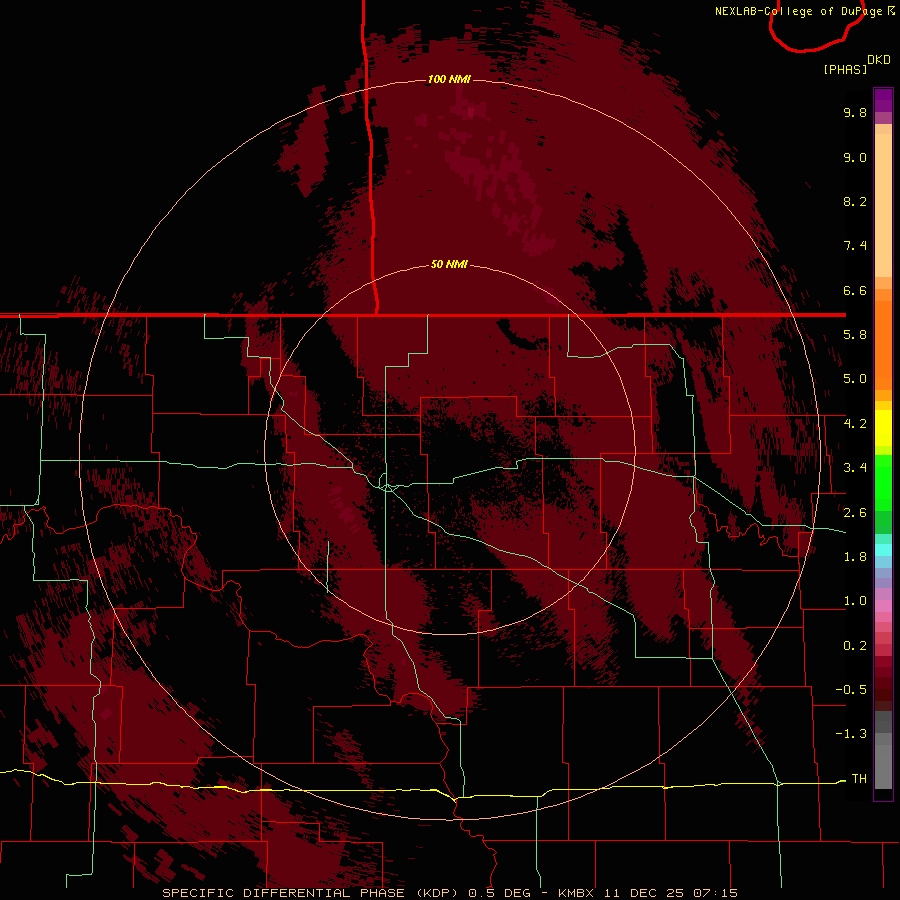900x900 pixels.
Task: Click the 7.4 value on color scale
Action: (x=855, y=246)
